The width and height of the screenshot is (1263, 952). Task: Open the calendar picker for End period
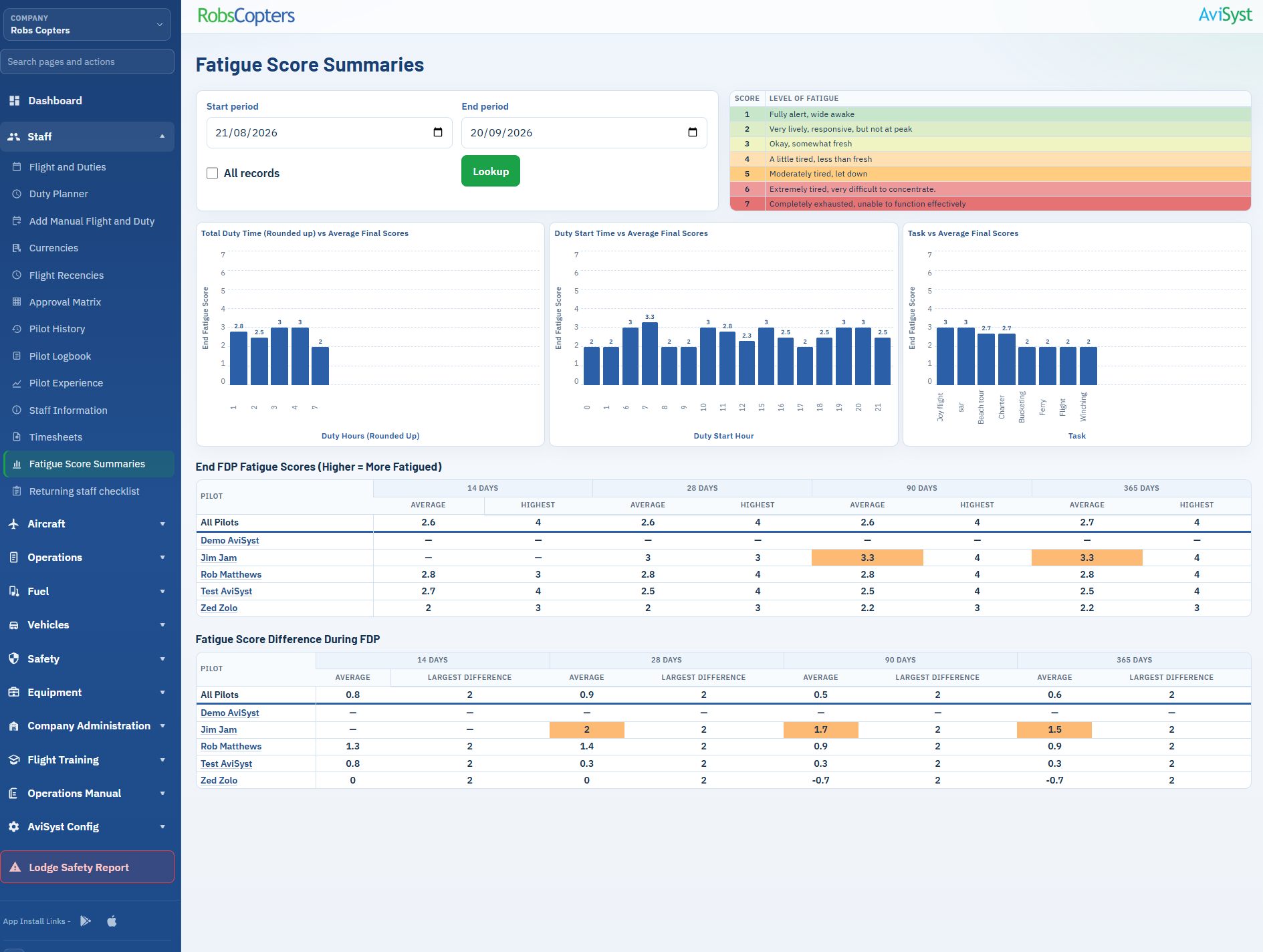pos(693,132)
